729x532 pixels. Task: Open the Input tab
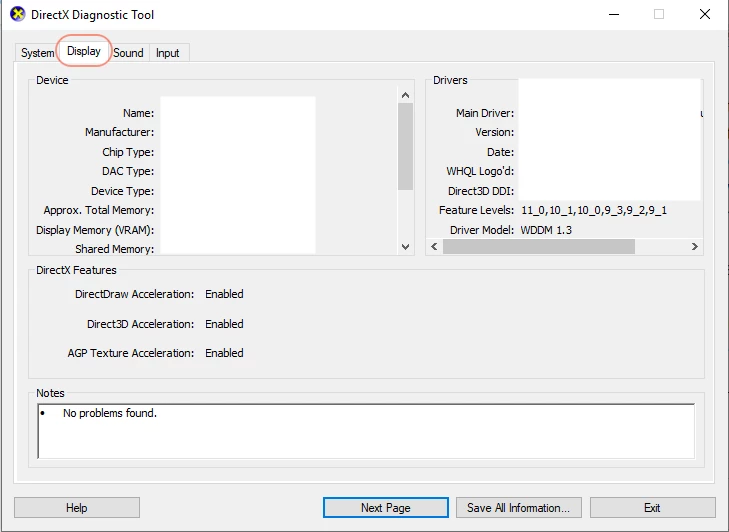(167, 53)
